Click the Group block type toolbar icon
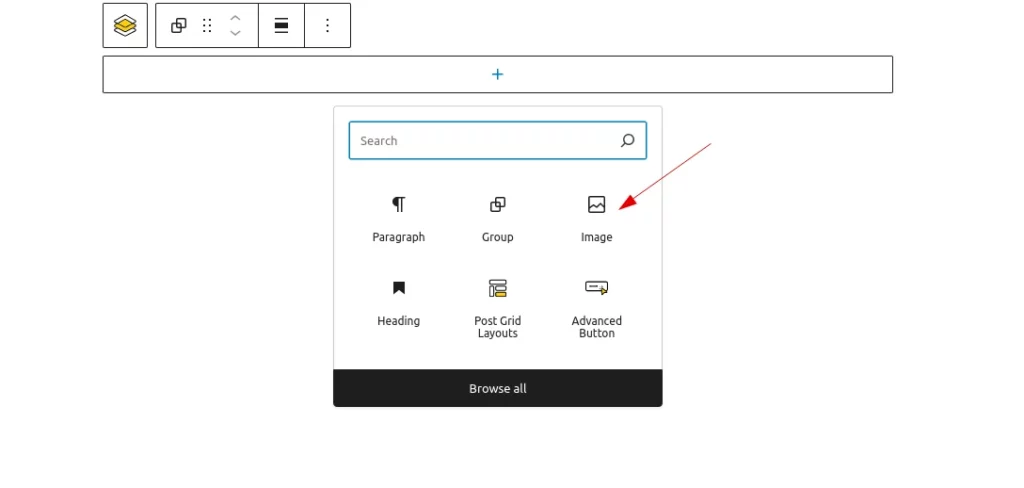This screenshot has height=488, width=1024. coord(179,26)
